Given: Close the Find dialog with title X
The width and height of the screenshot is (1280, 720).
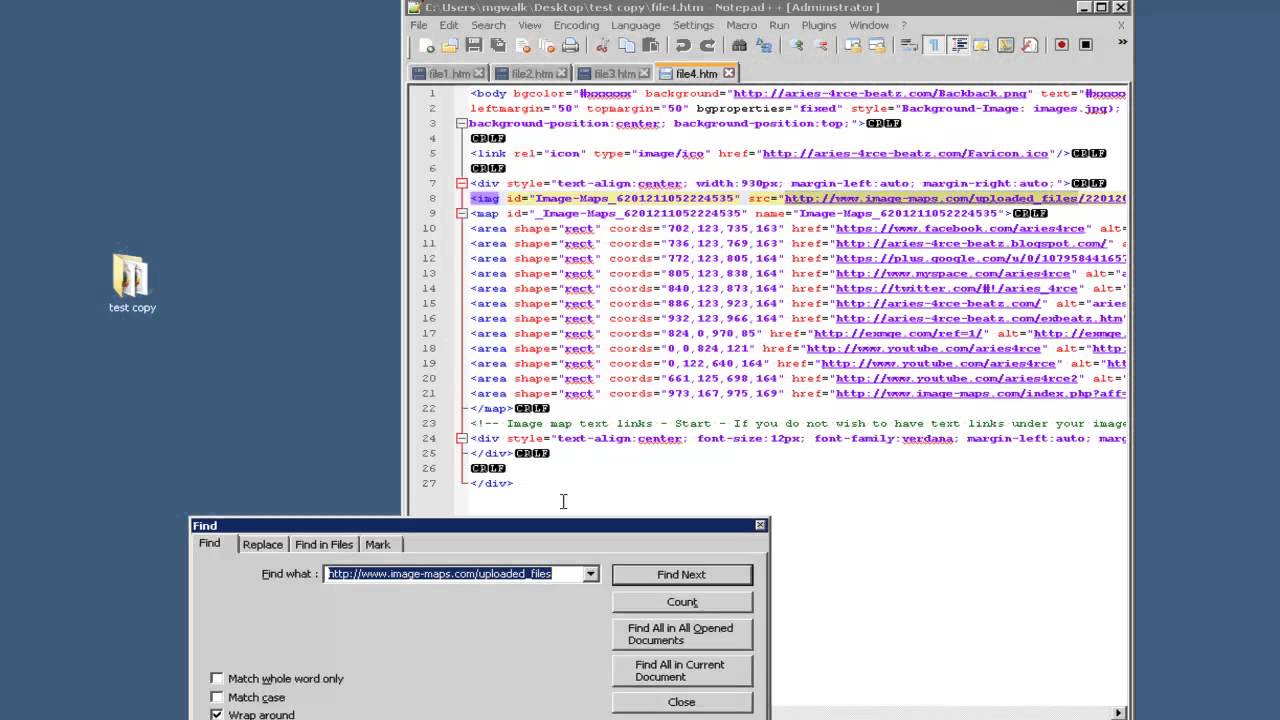Looking at the screenshot, I should pyautogui.click(x=760, y=525).
